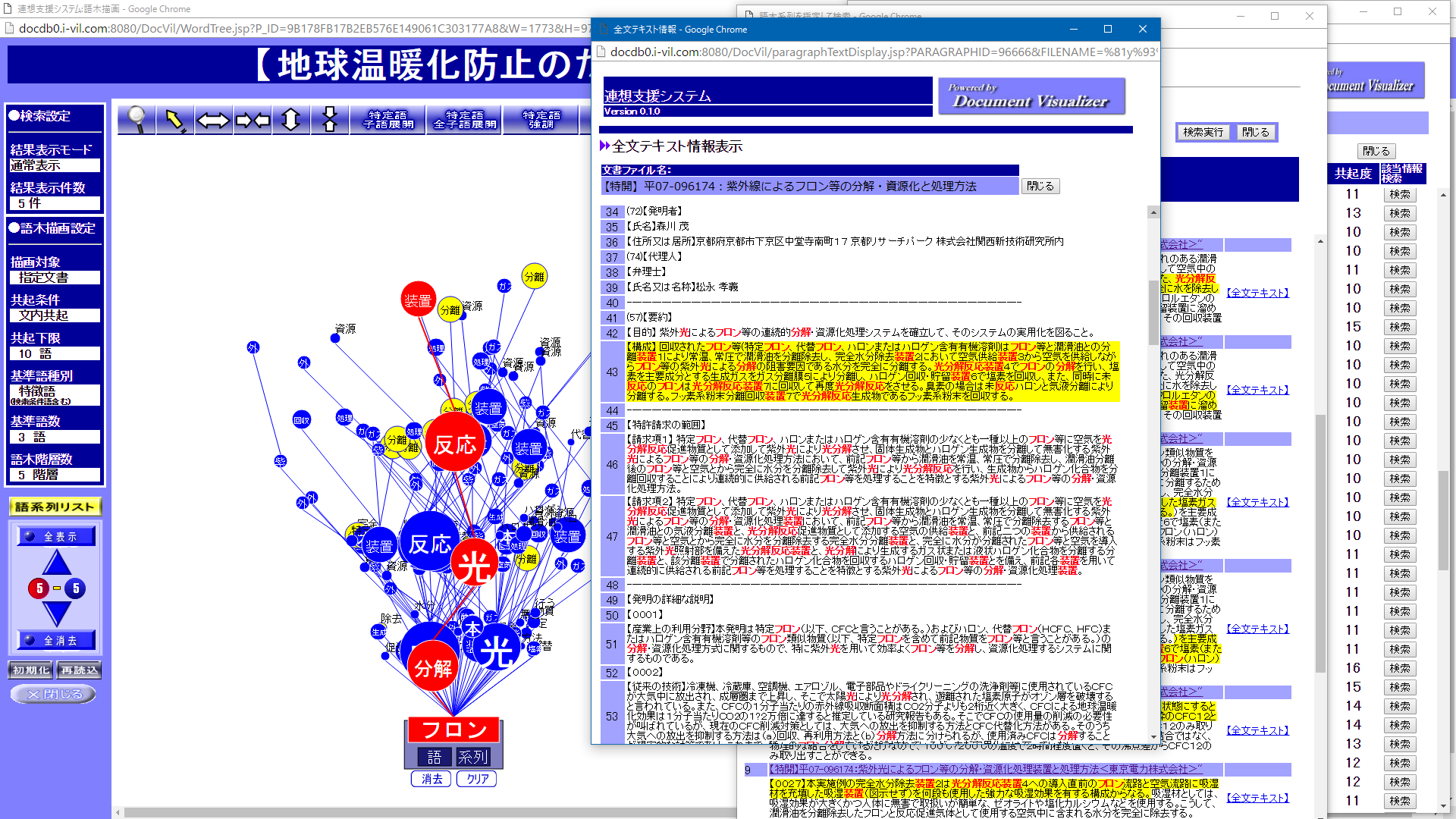Click the last 全文テキスト link at bottom

point(1258,798)
